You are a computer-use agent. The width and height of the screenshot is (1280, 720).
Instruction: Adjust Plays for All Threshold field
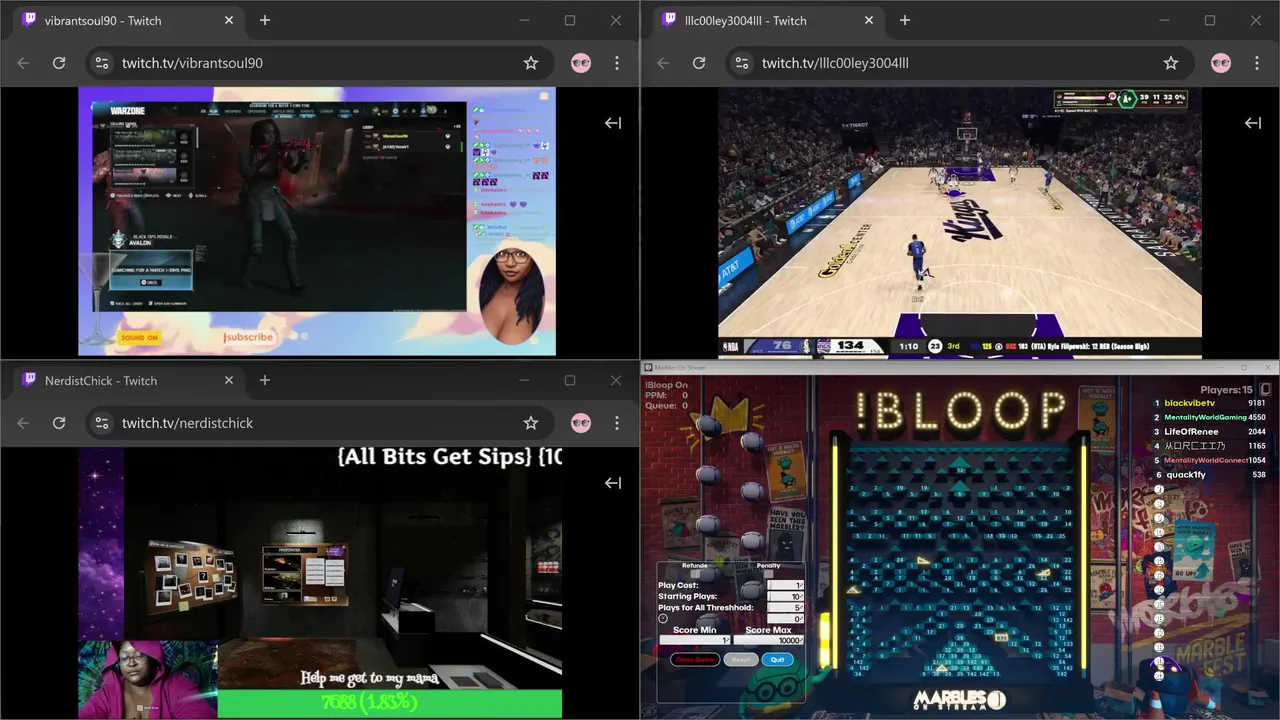(785, 607)
